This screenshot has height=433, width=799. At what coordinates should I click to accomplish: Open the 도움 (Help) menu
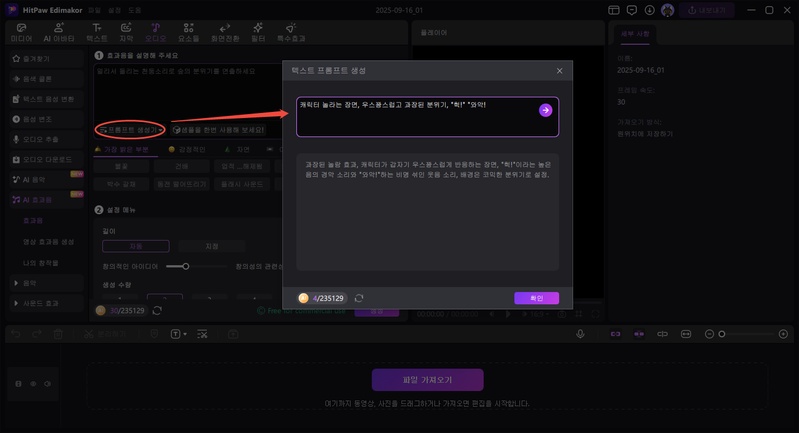[135, 10]
